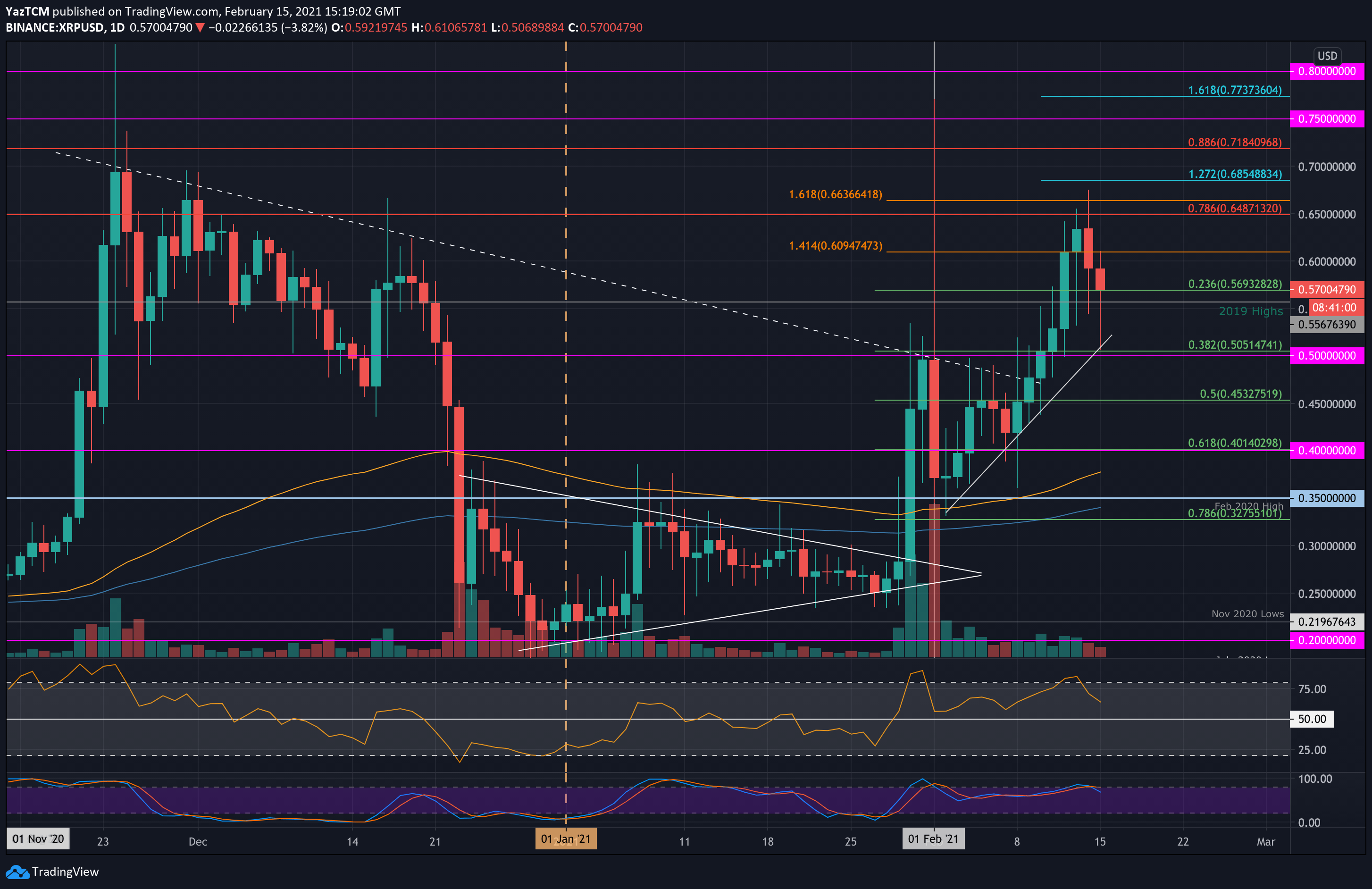This screenshot has width=1372, height=889.
Task: Click the Dec label on time axis
Action: tap(198, 842)
